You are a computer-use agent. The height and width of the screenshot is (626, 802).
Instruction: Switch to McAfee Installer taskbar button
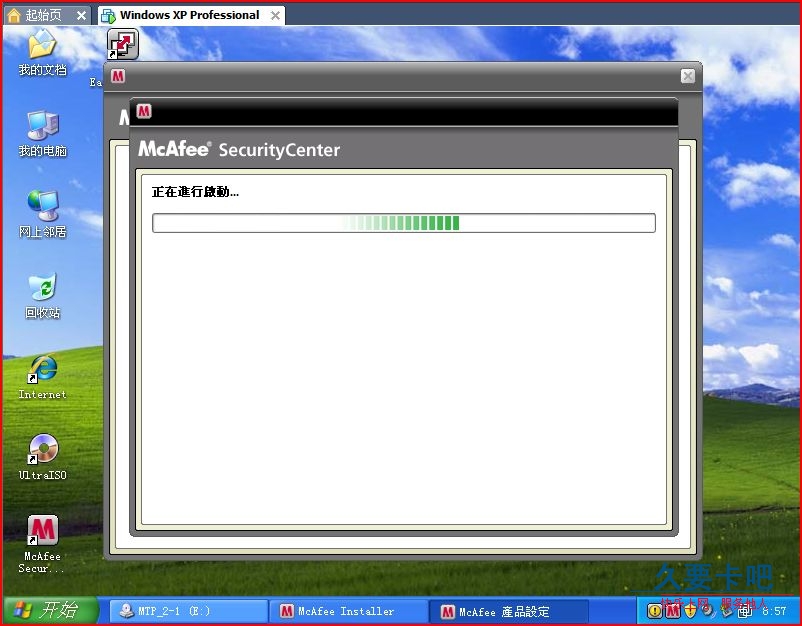(x=348, y=611)
